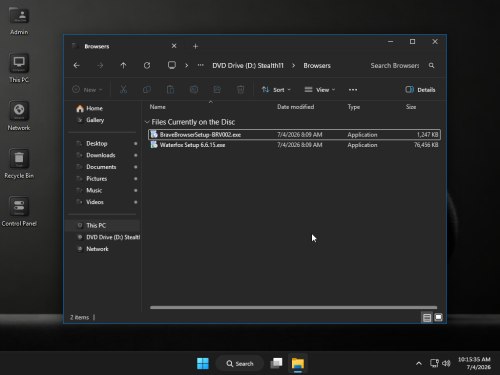Open taskbar Search box

tap(240, 363)
